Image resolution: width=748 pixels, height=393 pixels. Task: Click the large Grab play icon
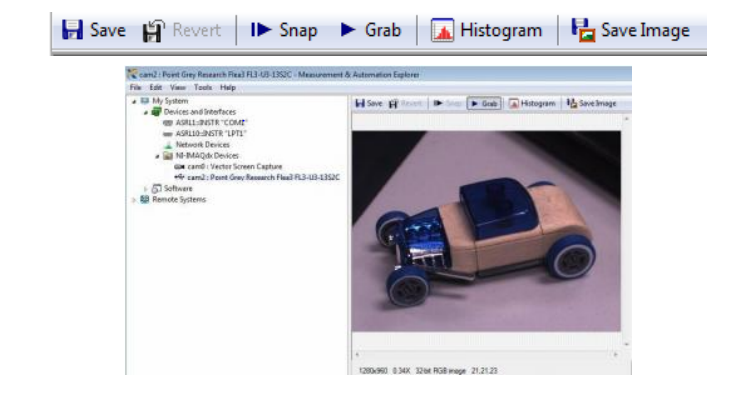[x=348, y=30]
